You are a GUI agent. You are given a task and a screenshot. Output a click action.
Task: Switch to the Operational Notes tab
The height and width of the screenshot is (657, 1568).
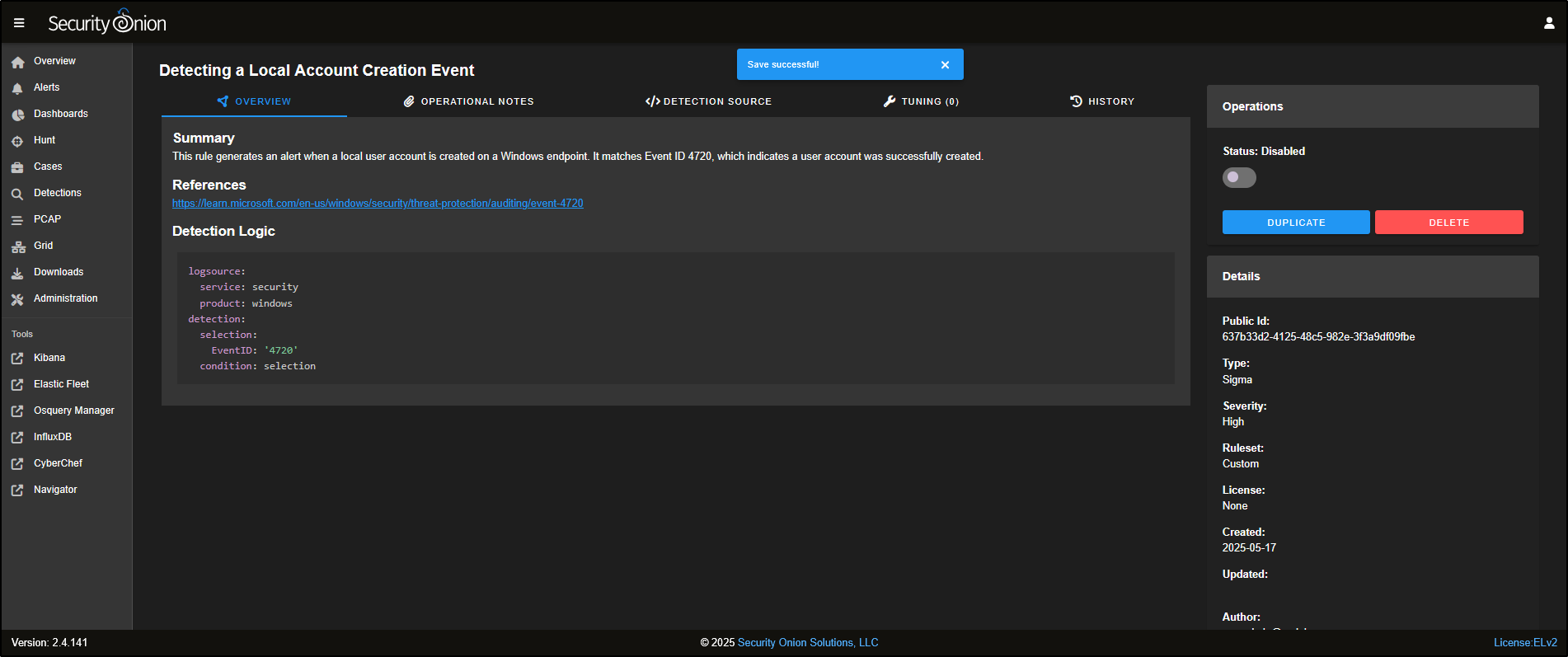tap(468, 101)
